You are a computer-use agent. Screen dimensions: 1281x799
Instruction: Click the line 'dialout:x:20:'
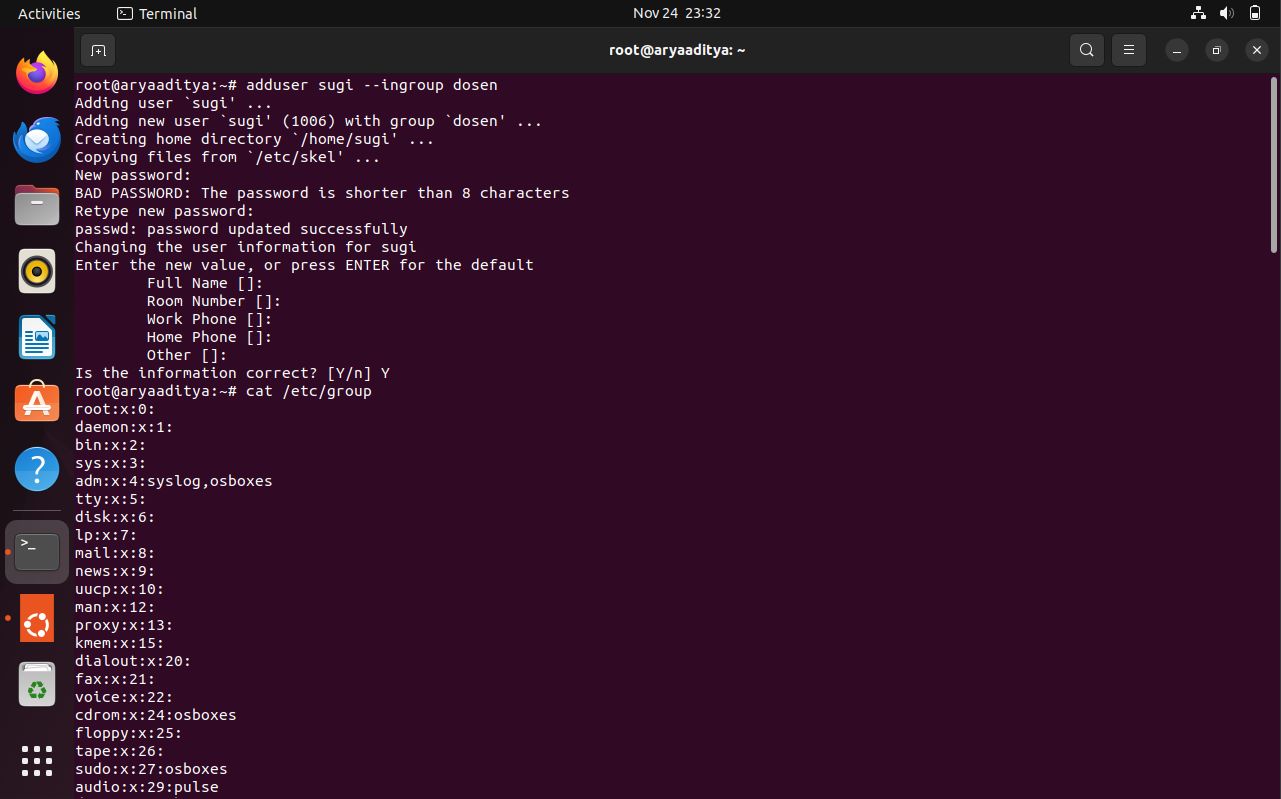point(133,661)
